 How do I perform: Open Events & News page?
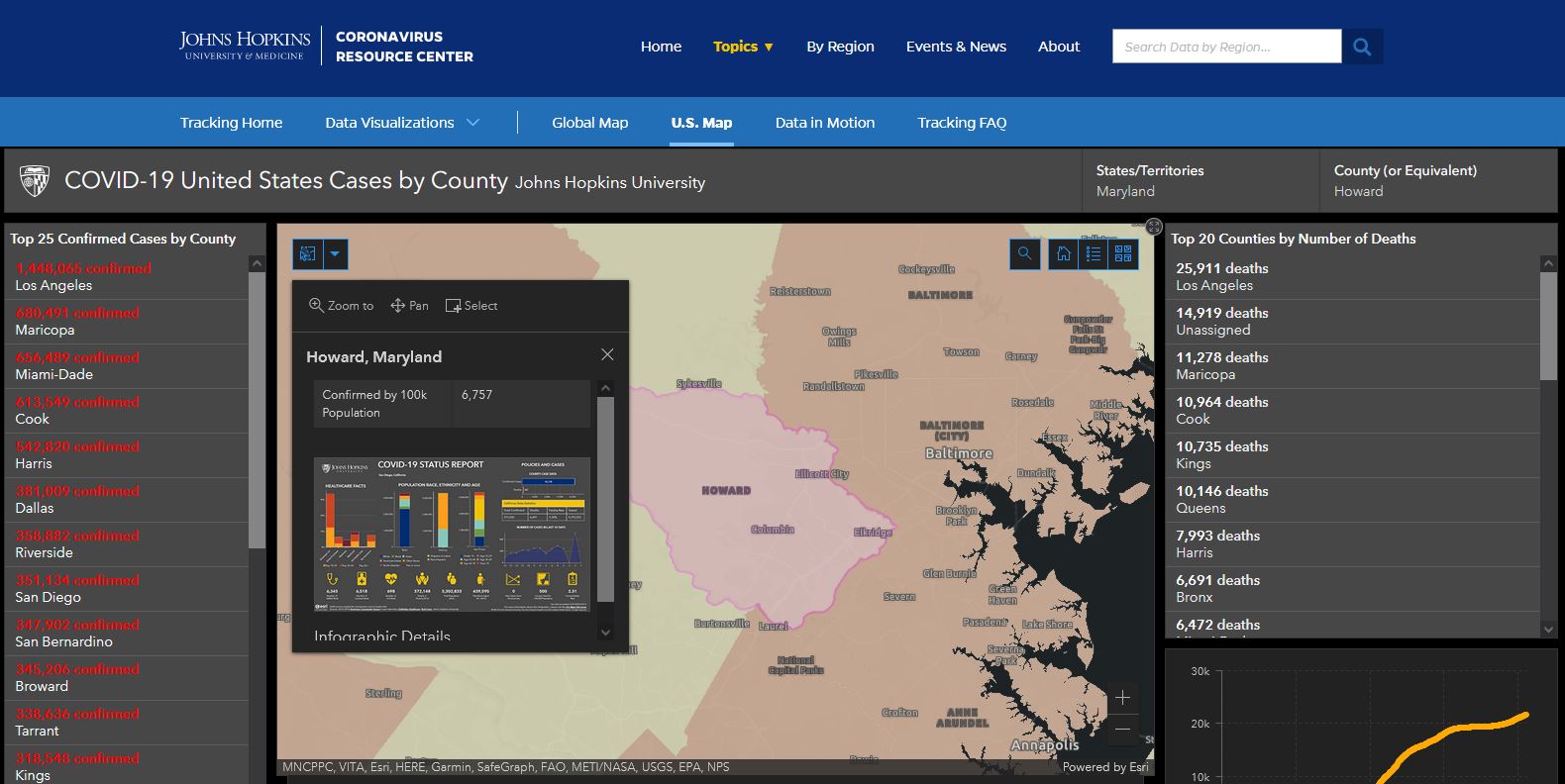coord(956,47)
